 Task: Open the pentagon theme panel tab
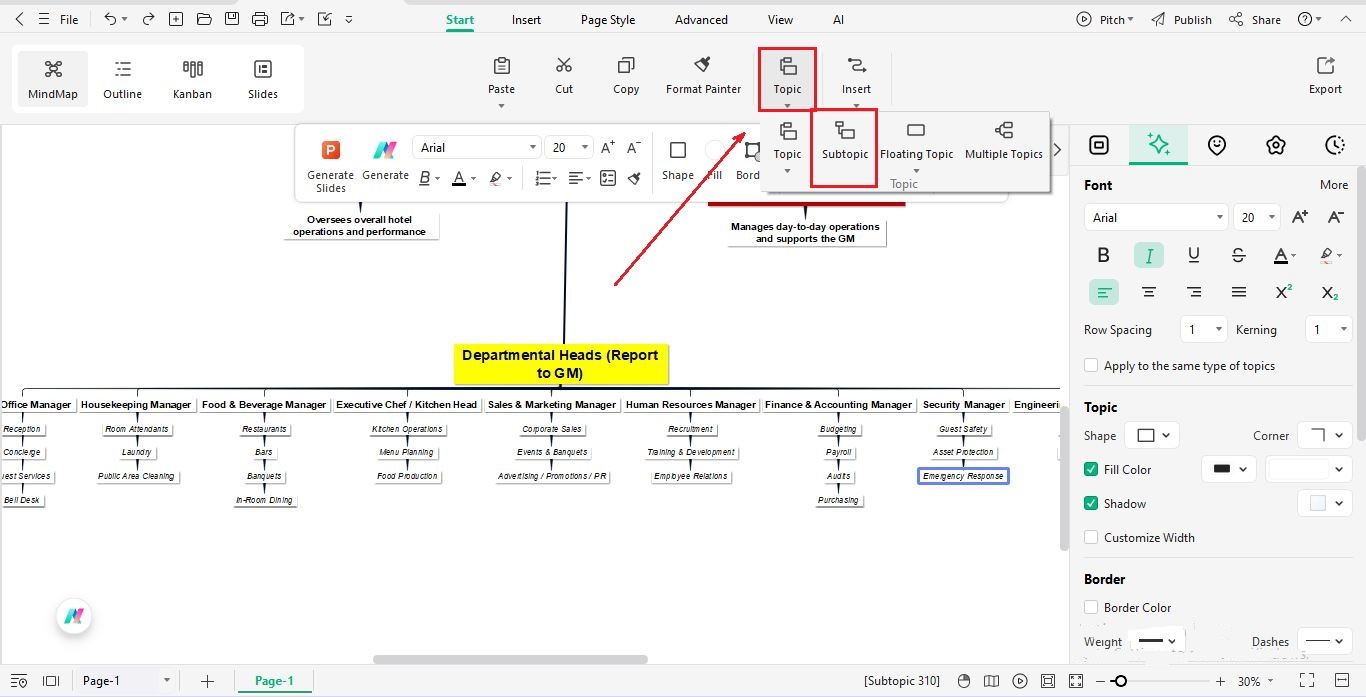click(x=1275, y=145)
